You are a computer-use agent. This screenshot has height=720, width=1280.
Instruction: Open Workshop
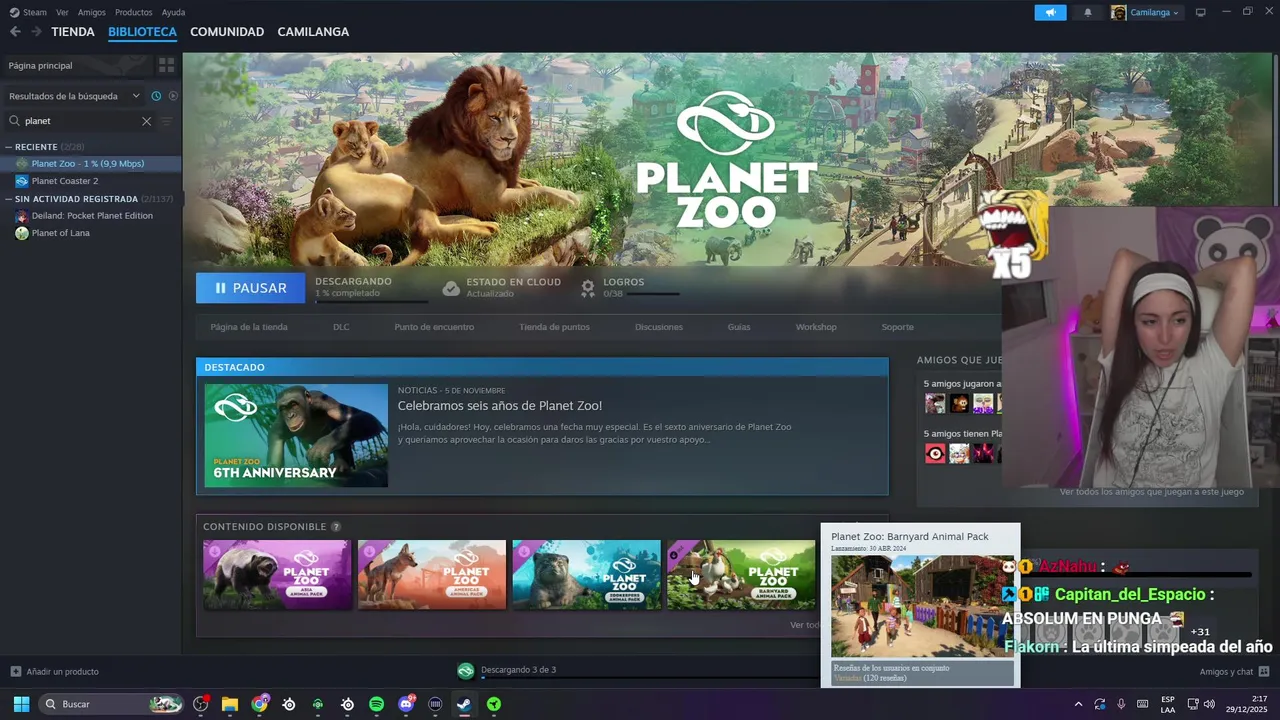816,327
